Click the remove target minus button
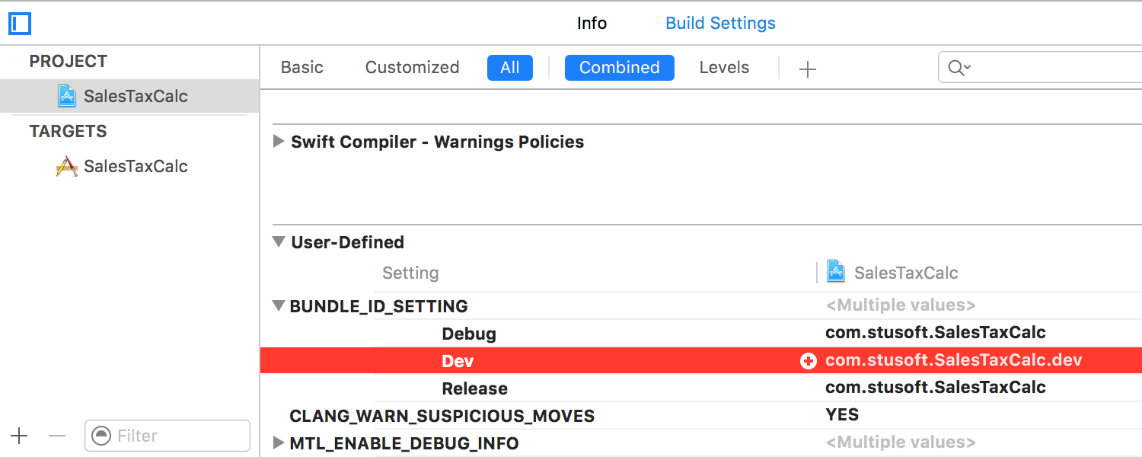The image size is (1142, 457). click(57, 435)
